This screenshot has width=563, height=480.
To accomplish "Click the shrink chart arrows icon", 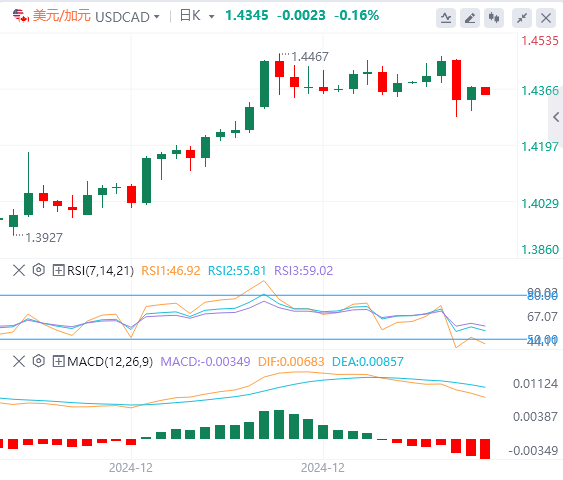I will coord(522,18).
